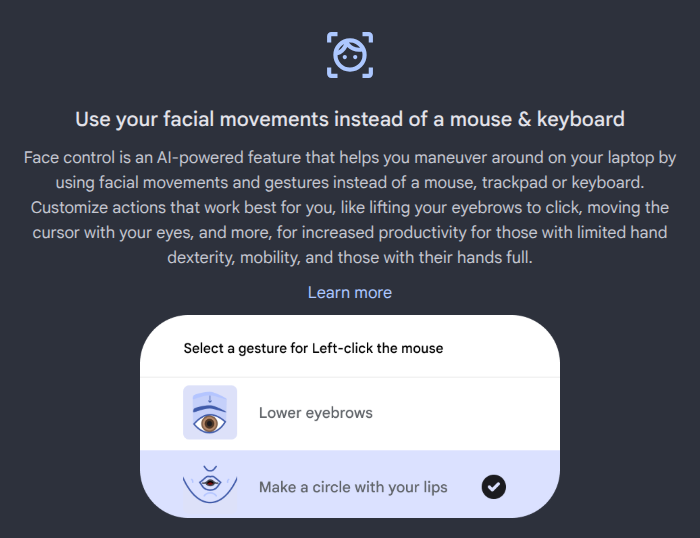Click the Select a gesture dialog title
The width and height of the screenshot is (700, 538).
click(x=313, y=349)
